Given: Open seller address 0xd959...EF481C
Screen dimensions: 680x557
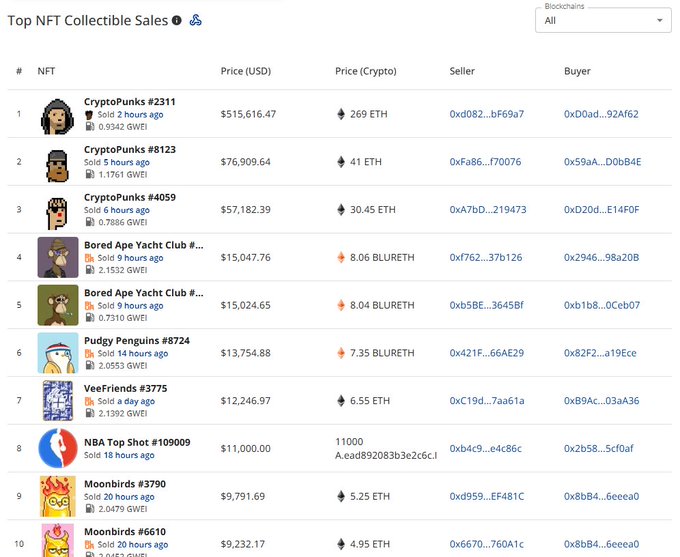Looking at the screenshot, I should pos(487,496).
